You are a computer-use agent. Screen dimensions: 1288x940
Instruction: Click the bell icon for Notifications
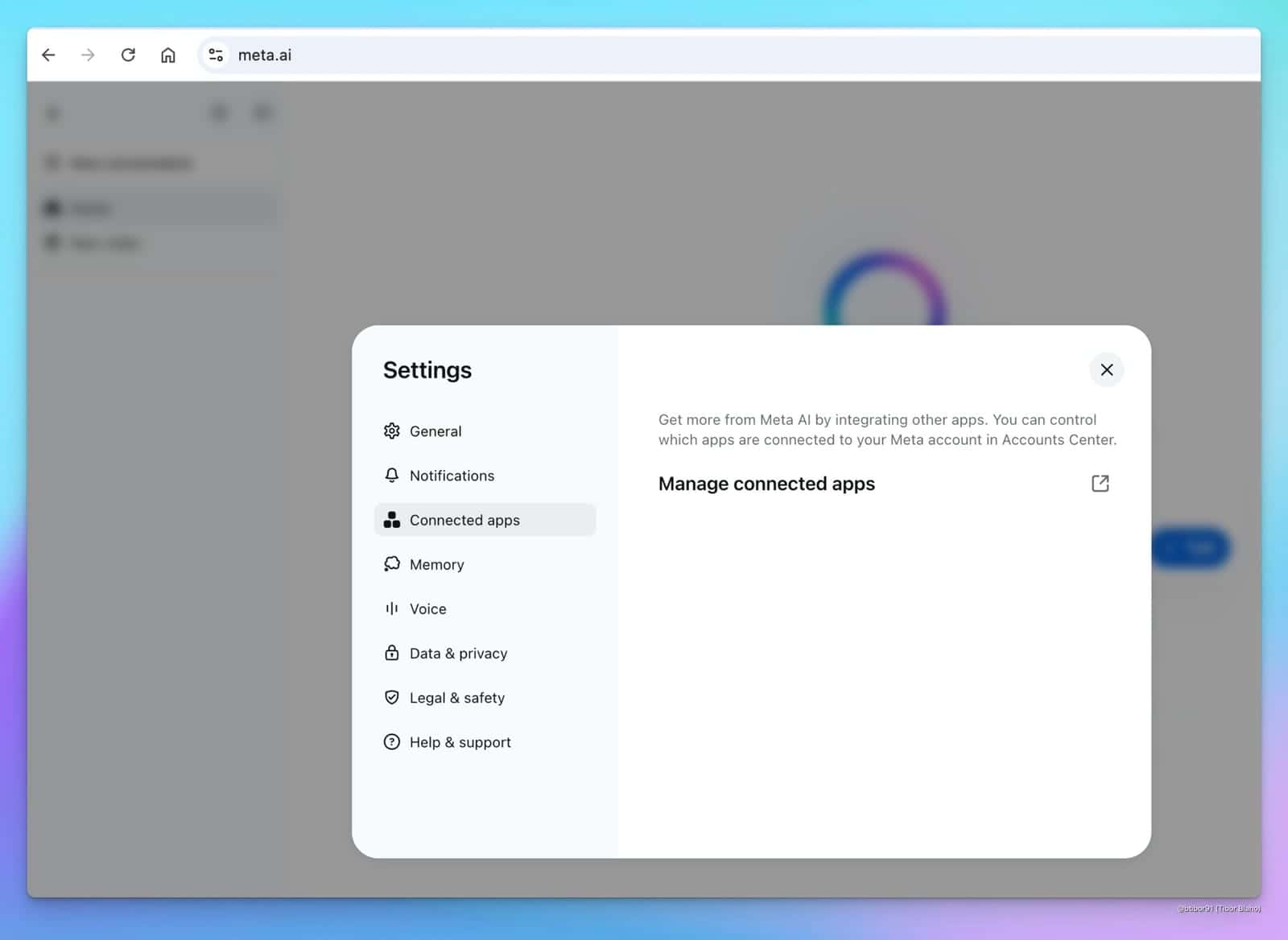click(x=391, y=476)
